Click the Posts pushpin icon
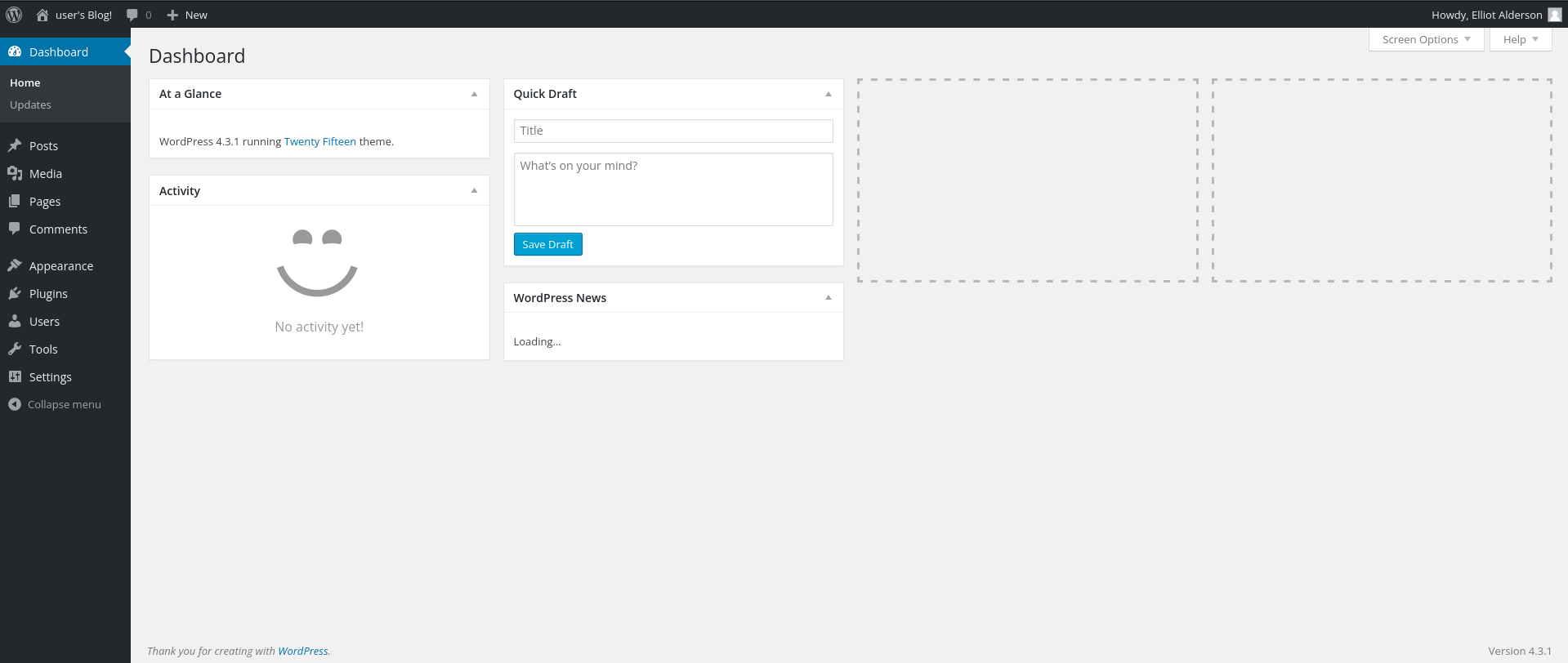 coord(15,145)
